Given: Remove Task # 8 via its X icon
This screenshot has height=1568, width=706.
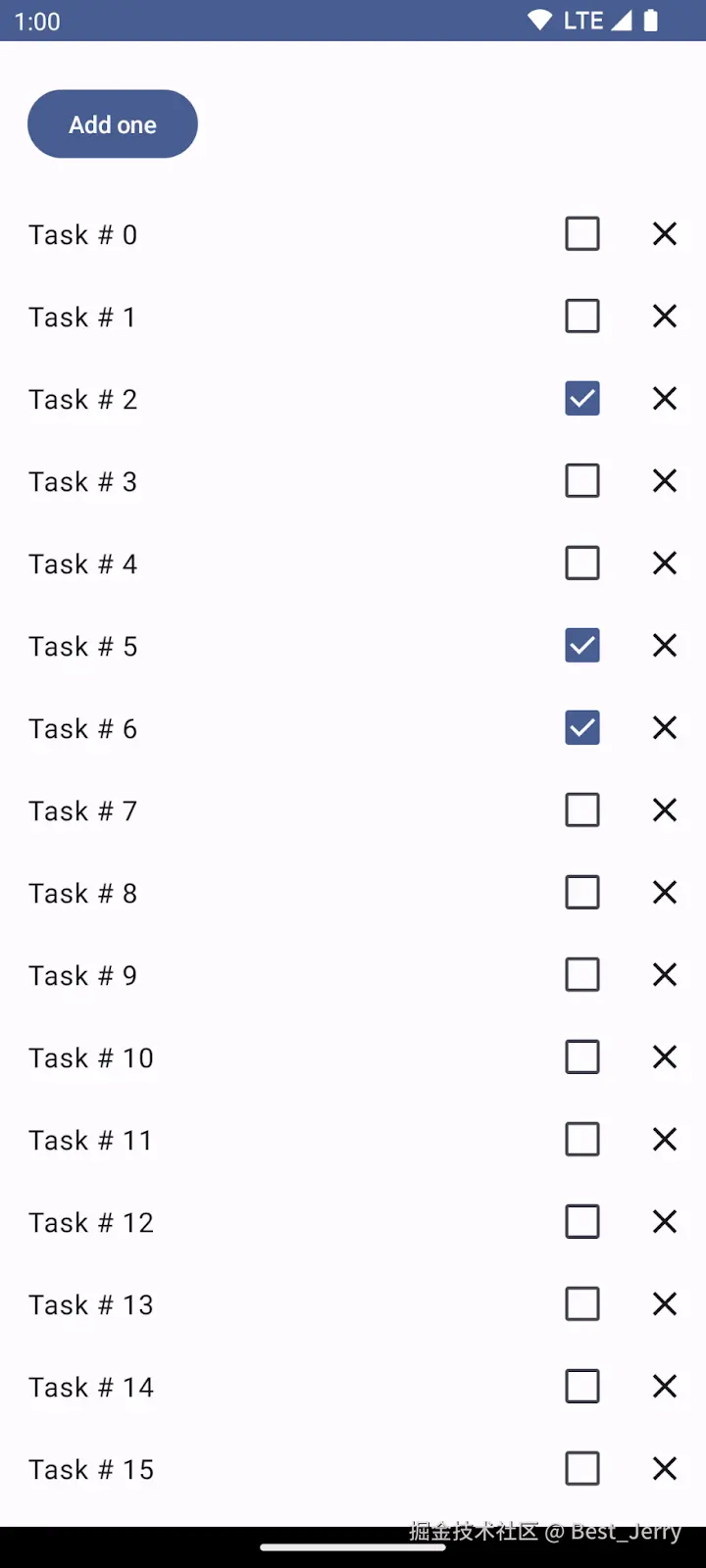Looking at the screenshot, I should point(665,893).
